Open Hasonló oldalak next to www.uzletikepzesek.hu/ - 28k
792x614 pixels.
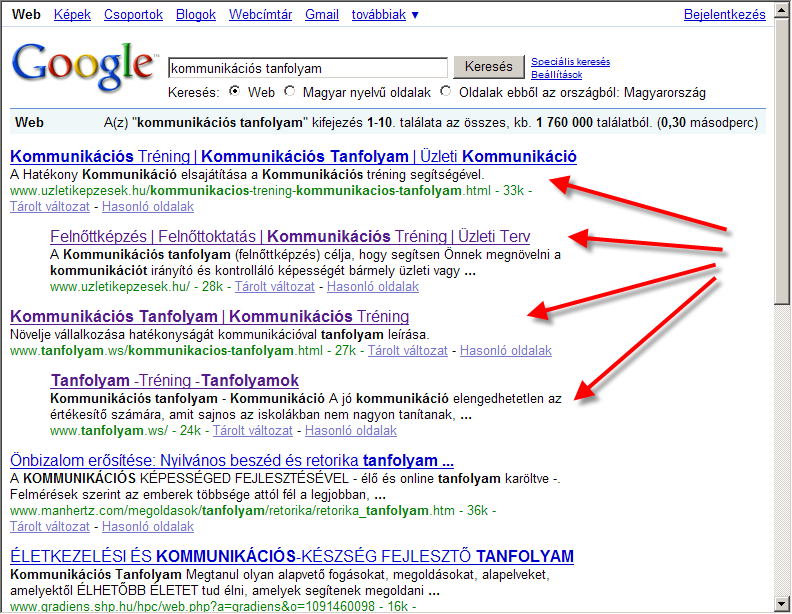click(372, 287)
